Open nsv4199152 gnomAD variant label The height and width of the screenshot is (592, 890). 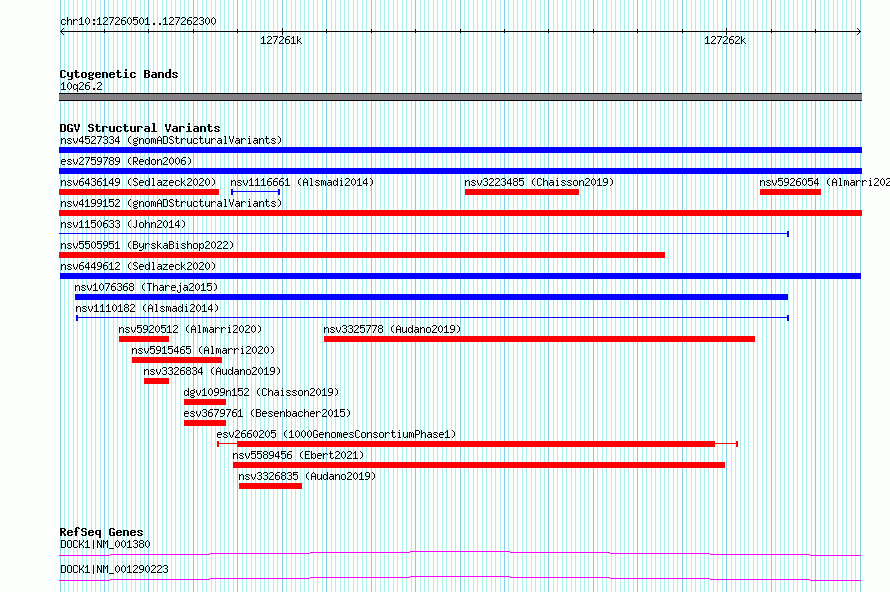point(171,203)
